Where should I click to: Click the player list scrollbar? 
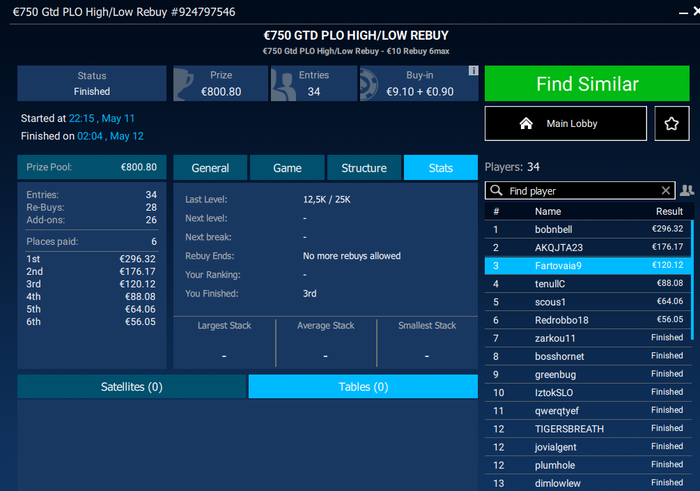point(692,280)
